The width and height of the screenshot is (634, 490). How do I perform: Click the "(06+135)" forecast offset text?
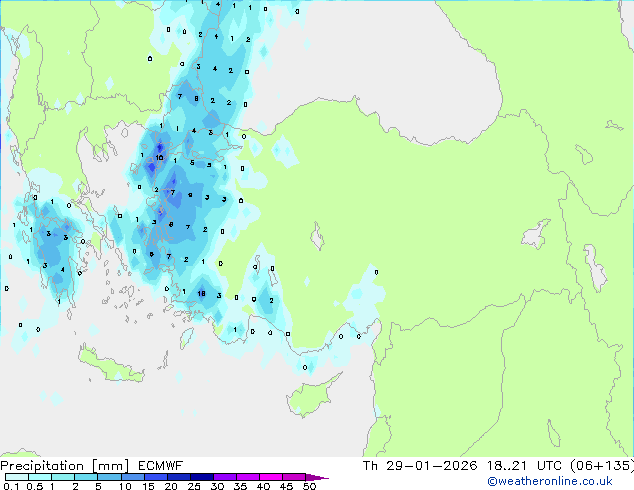click(x=602, y=466)
